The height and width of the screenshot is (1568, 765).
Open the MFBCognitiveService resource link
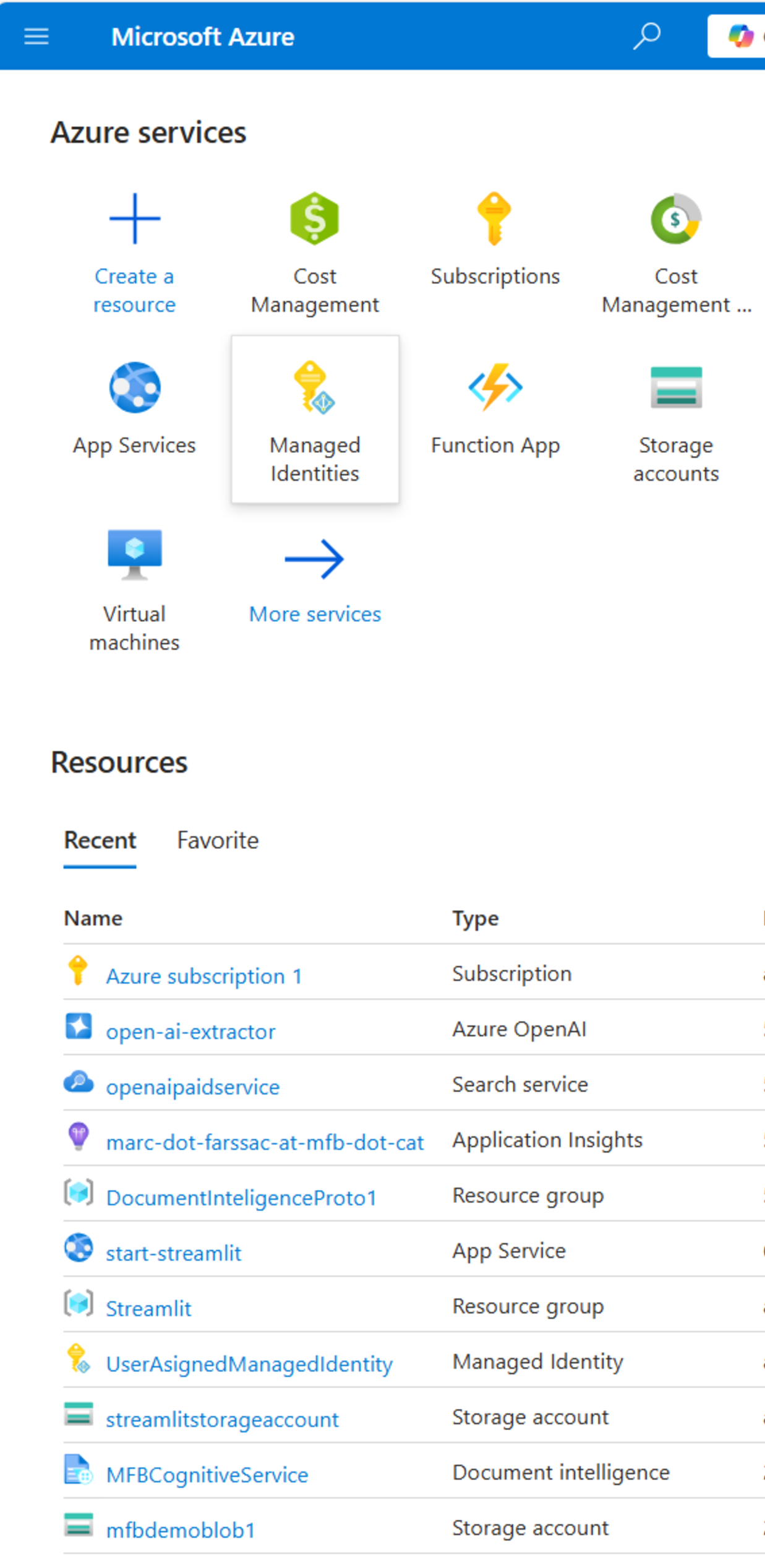pyautogui.click(x=207, y=1475)
